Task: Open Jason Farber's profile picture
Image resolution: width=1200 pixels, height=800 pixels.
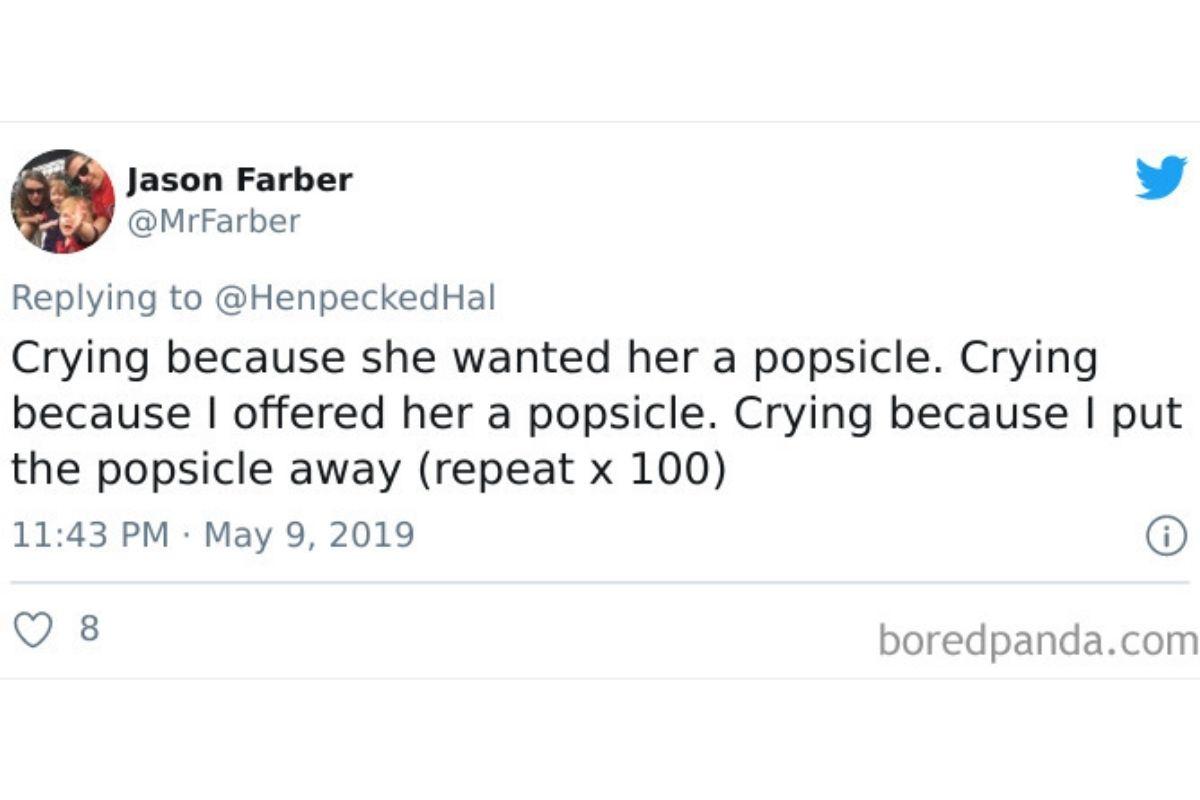Action: [62, 200]
